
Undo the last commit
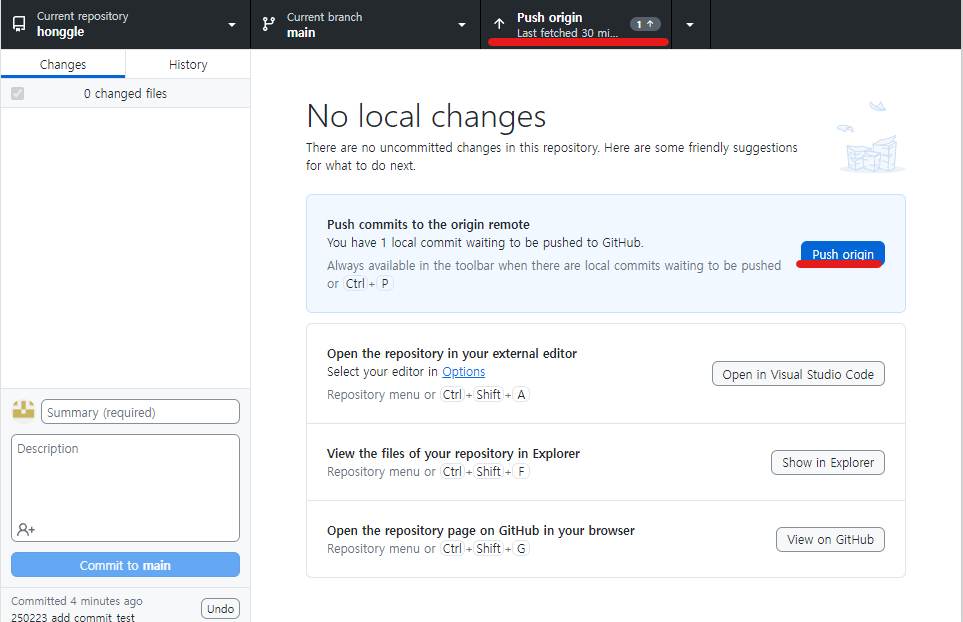220,608
